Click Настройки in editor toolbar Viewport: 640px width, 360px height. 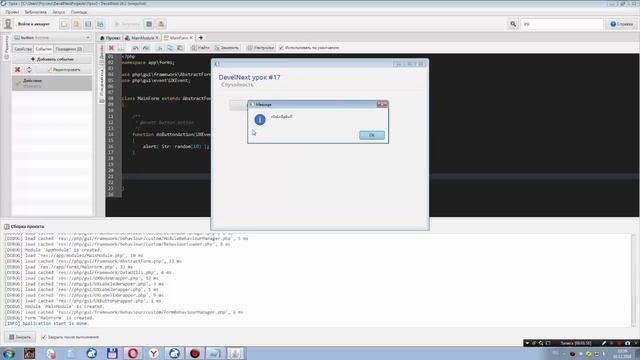261,48
